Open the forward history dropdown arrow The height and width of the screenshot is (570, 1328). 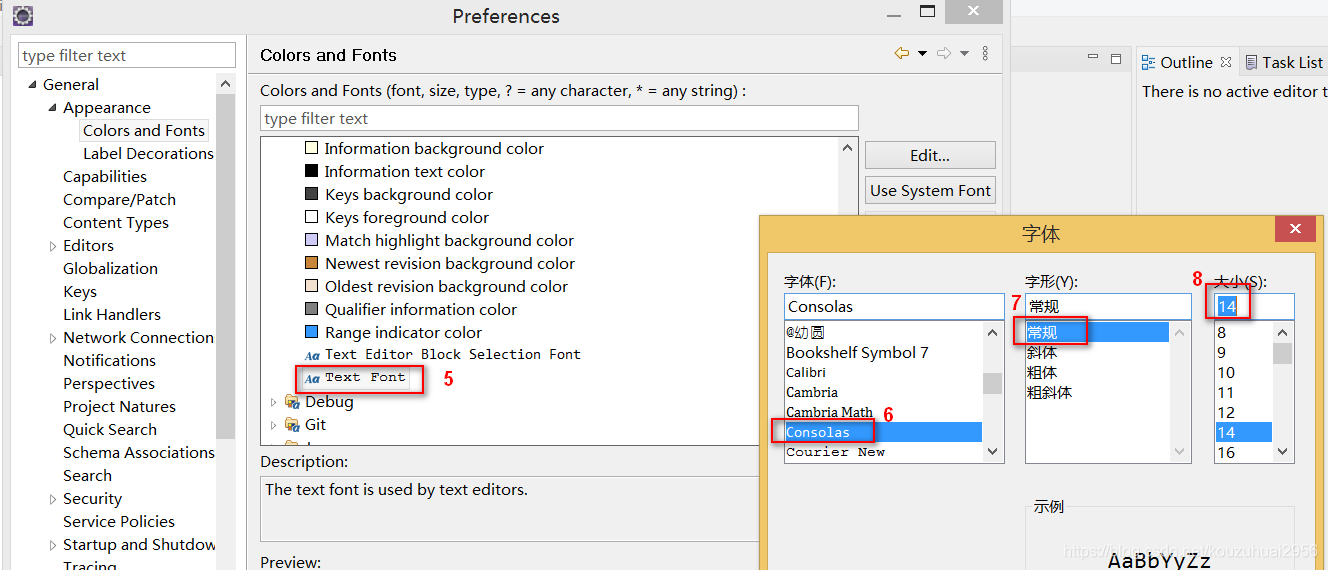click(x=964, y=54)
